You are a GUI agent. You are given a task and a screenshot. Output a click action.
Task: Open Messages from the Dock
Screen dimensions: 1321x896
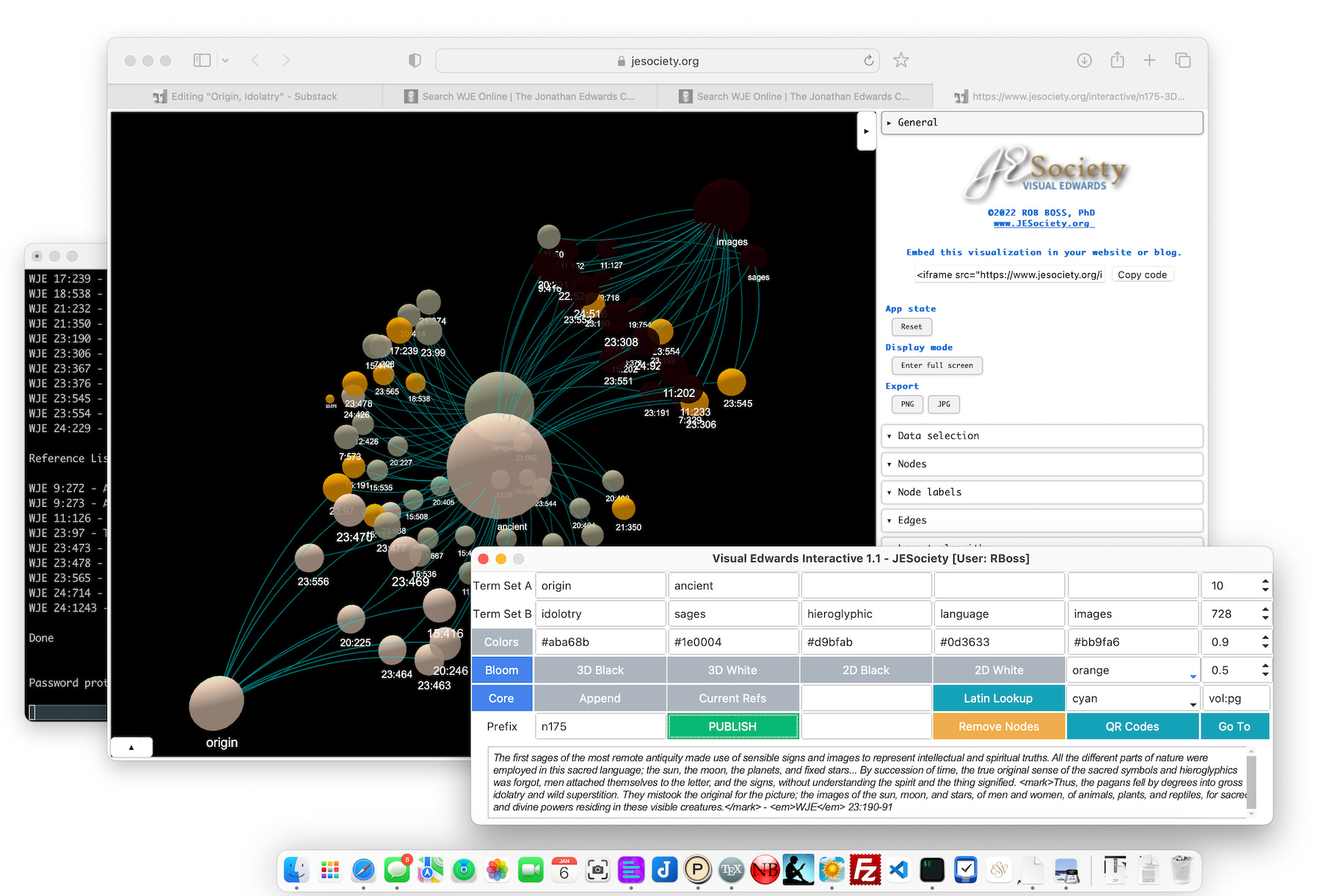click(397, 870)
